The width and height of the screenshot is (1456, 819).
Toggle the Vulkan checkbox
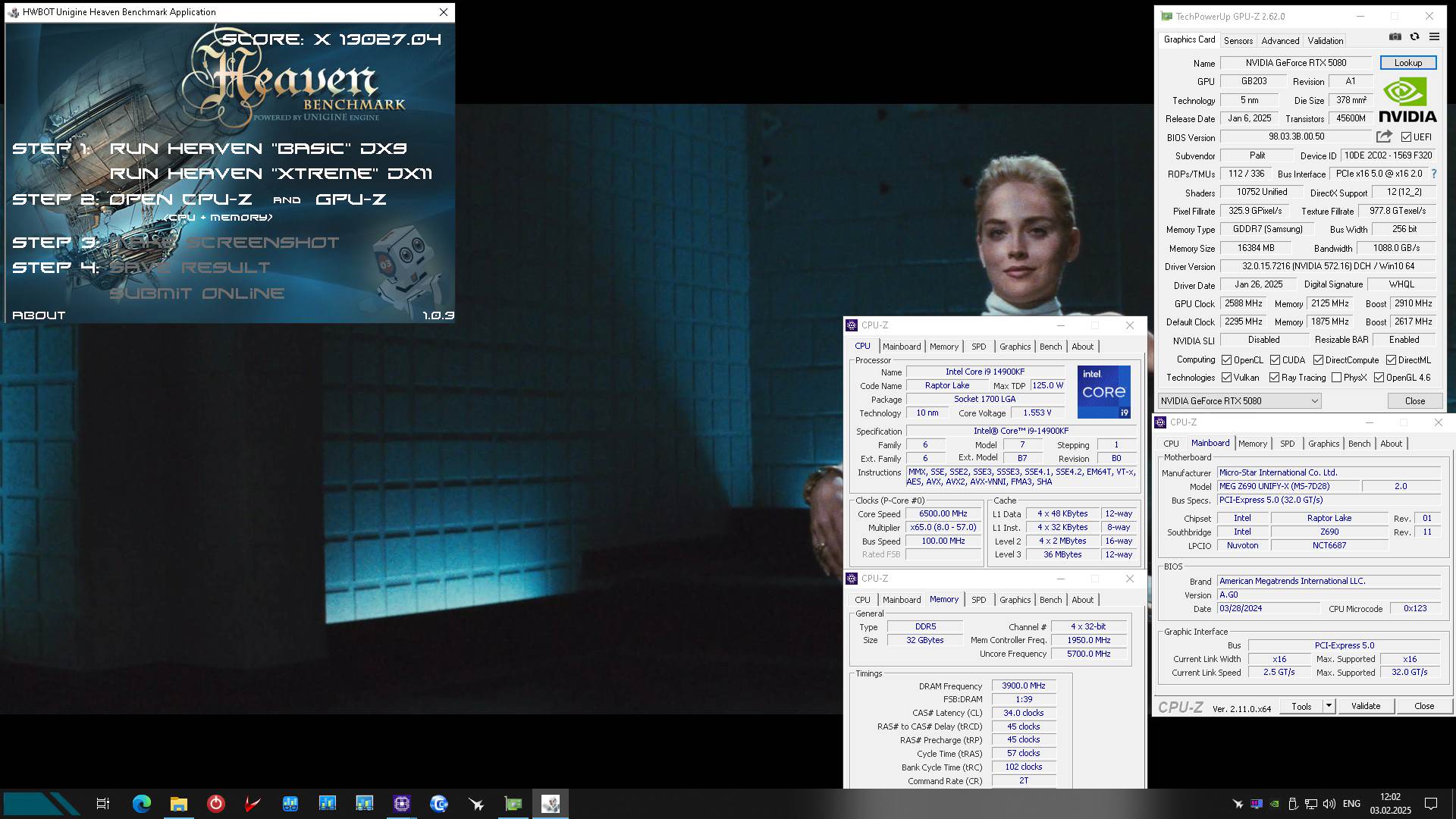click(1226, 378)
